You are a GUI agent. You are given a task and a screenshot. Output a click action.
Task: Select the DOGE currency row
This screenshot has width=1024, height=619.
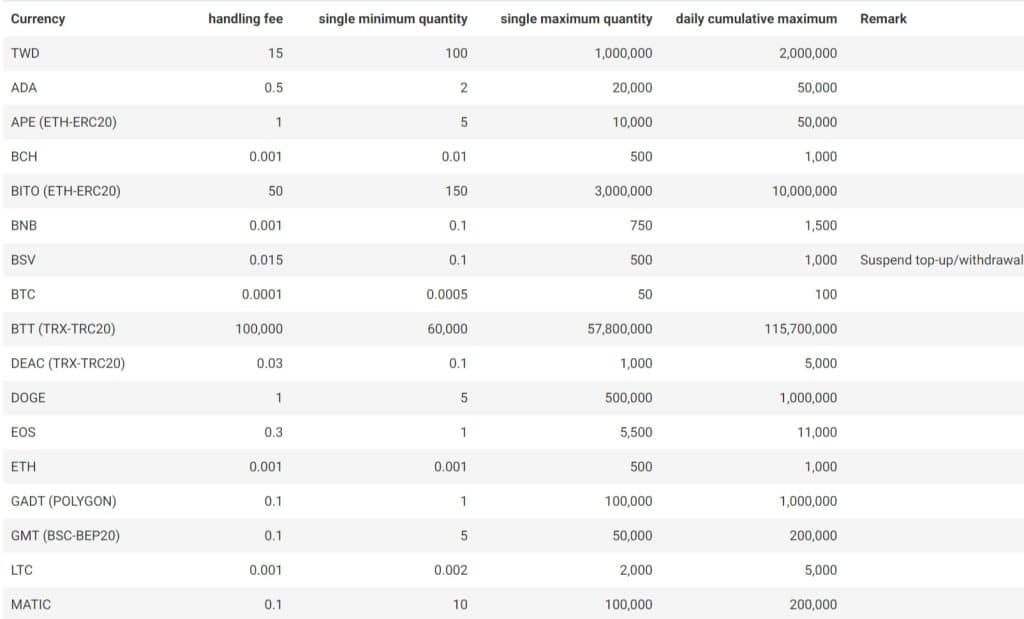coord(30,397)
